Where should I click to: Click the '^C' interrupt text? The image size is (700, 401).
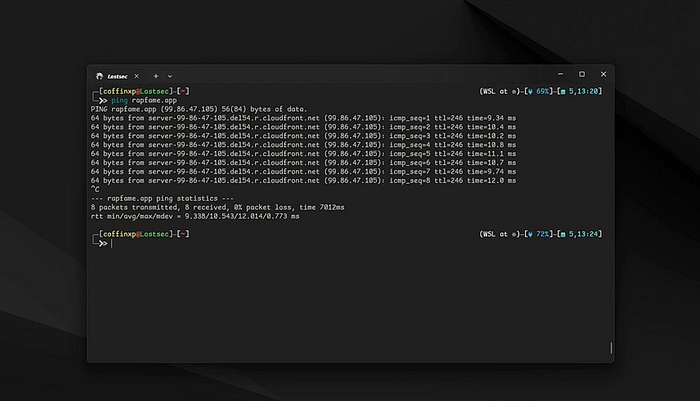click(x=95, y=189)
